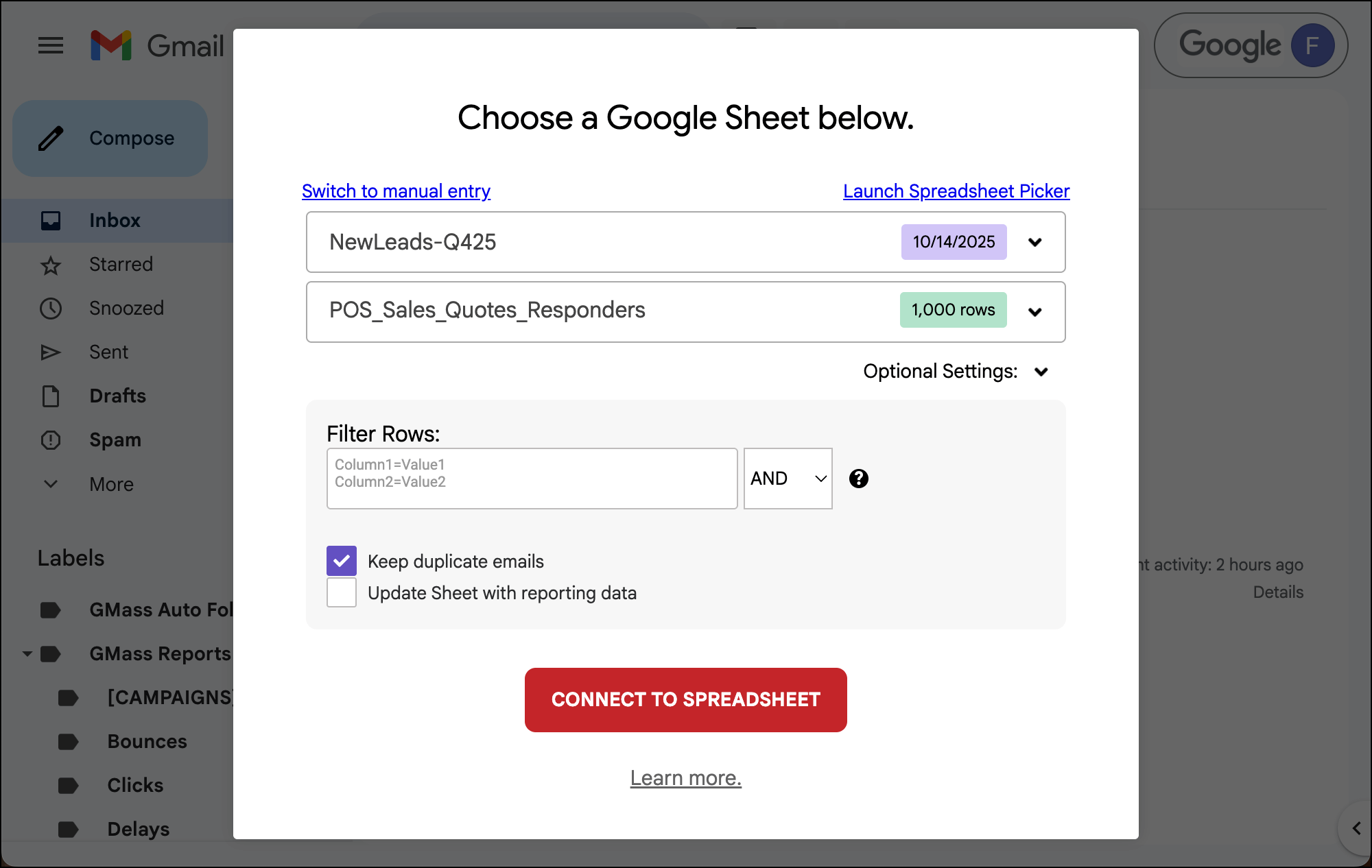Viewport: 1372px width, 868px height.
Task: Click the filter rows help question icon
Action: [x=858, y=479]
